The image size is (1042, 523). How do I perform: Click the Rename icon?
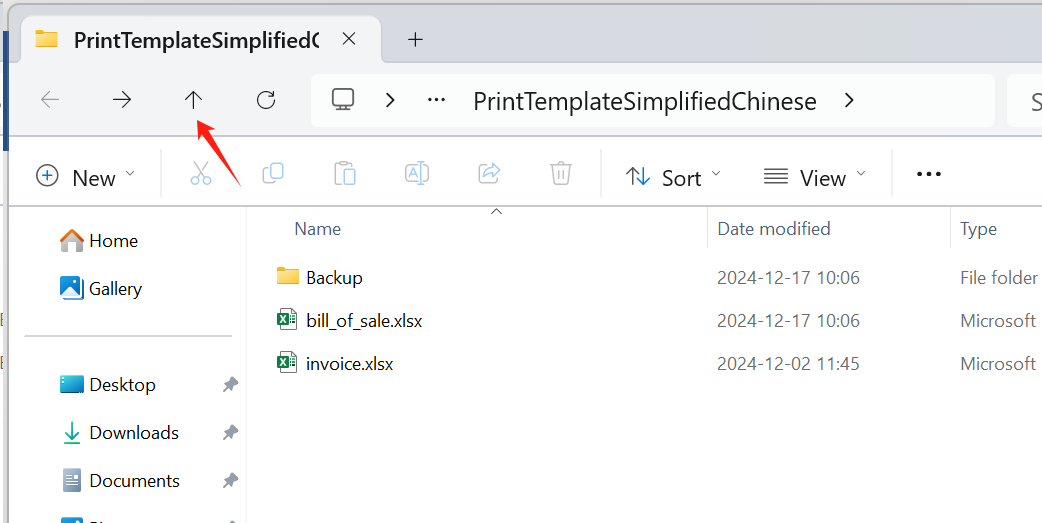coord(417,174)
